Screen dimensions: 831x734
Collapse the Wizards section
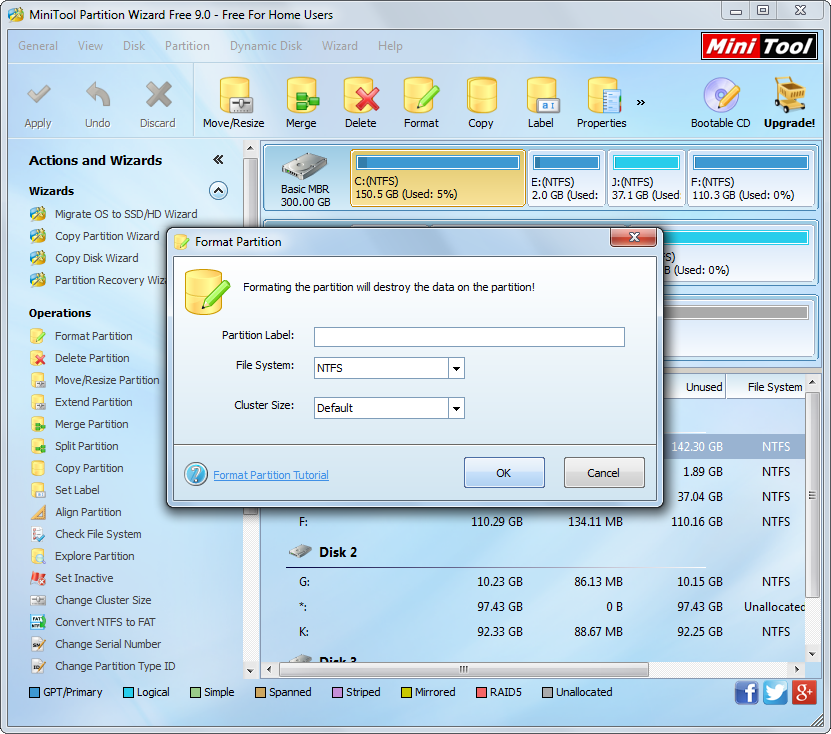point(218,190)
